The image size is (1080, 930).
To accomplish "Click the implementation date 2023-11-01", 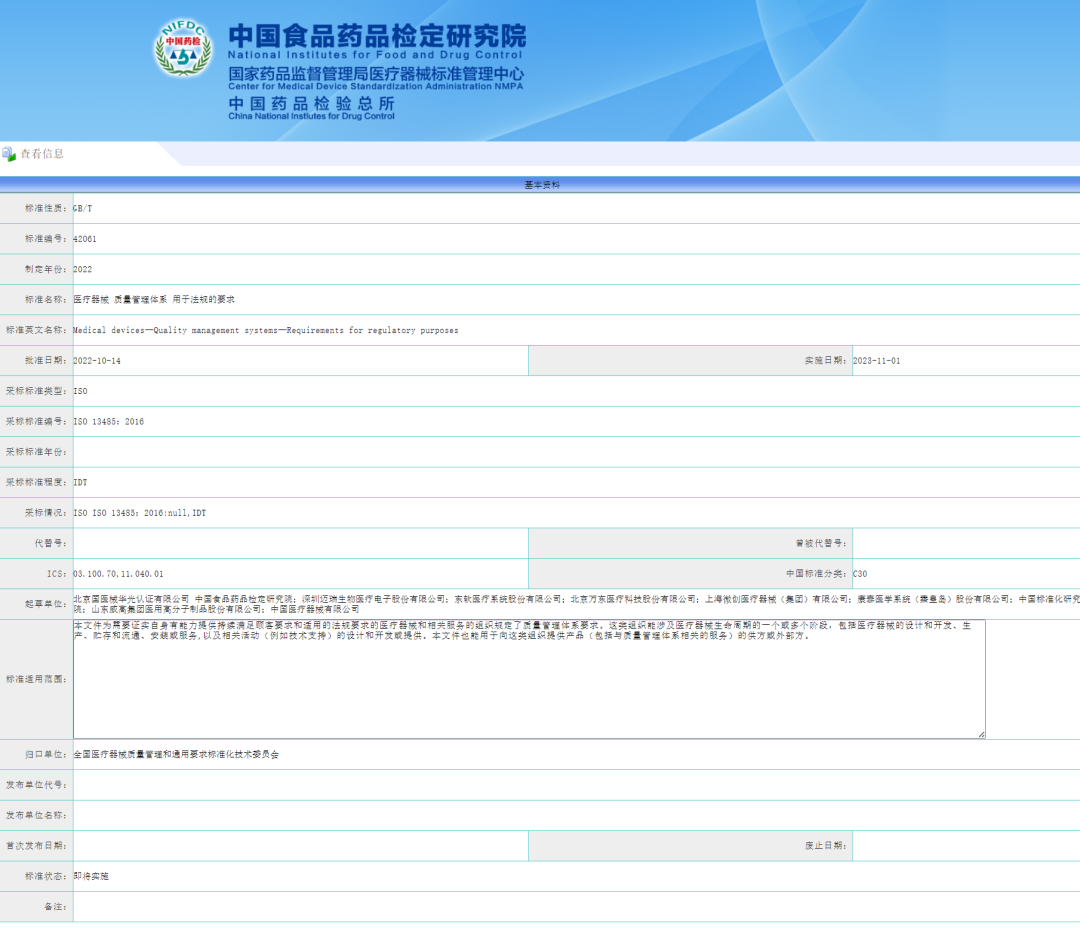I will [876, 360].
